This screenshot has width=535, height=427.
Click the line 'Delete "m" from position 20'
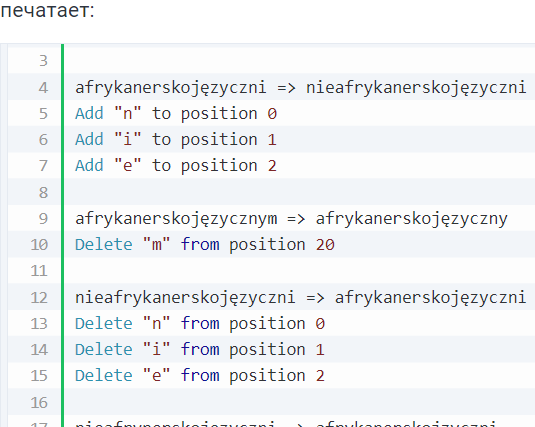(205, 245)
